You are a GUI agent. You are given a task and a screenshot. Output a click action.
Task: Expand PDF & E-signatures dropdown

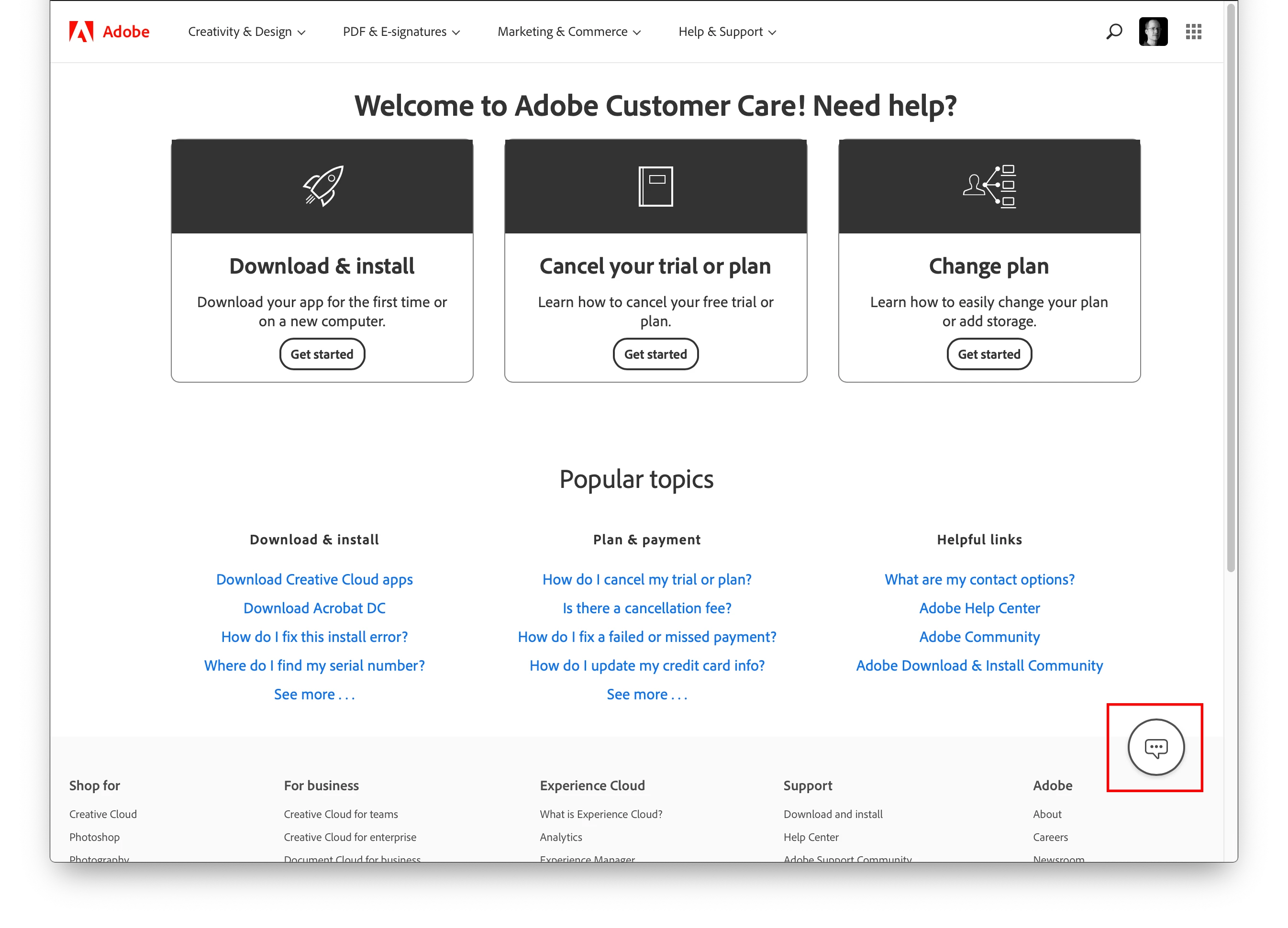401,32
